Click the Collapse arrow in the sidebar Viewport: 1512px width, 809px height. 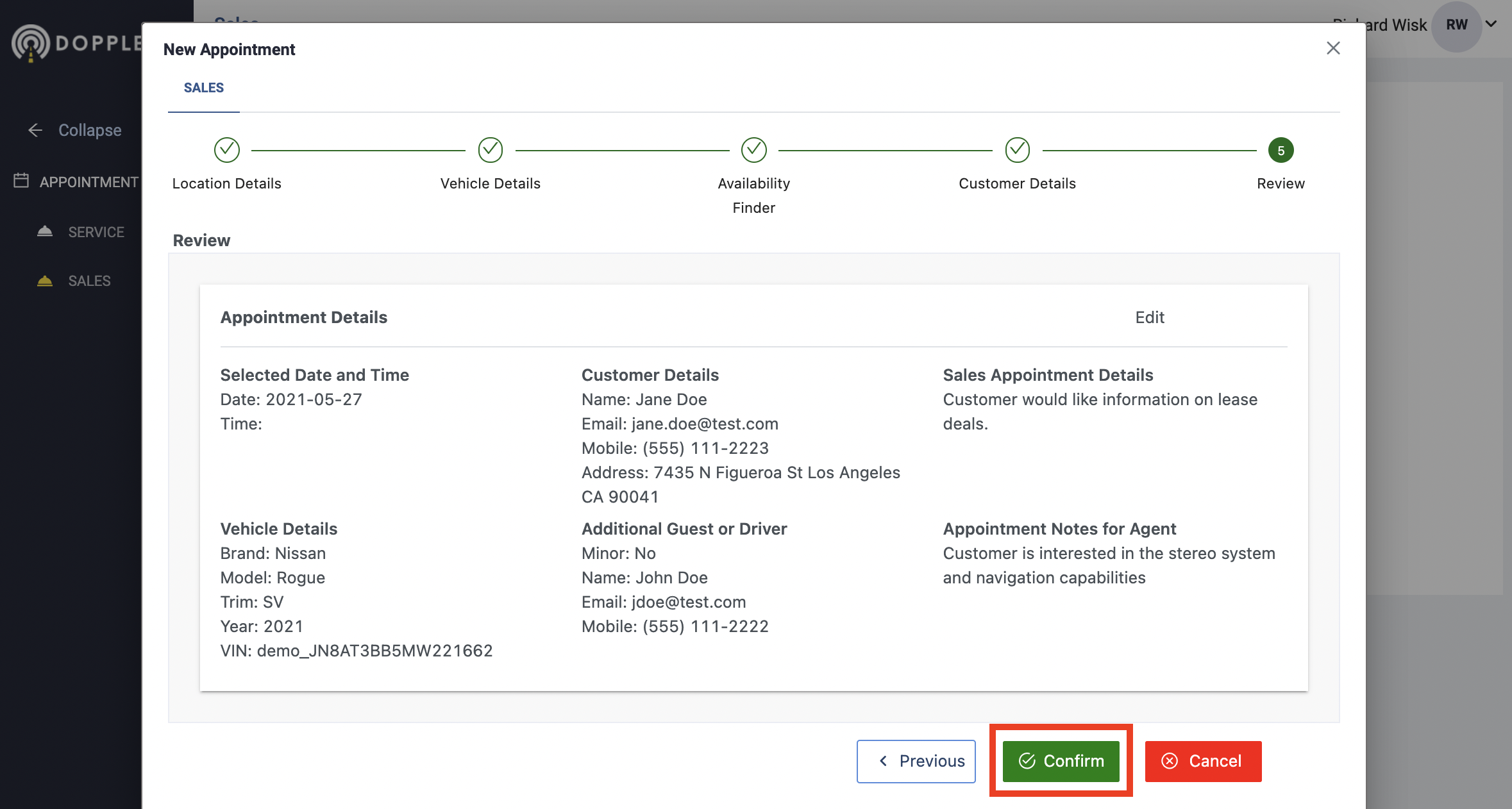pyautogui.click(x=35, y=130)
